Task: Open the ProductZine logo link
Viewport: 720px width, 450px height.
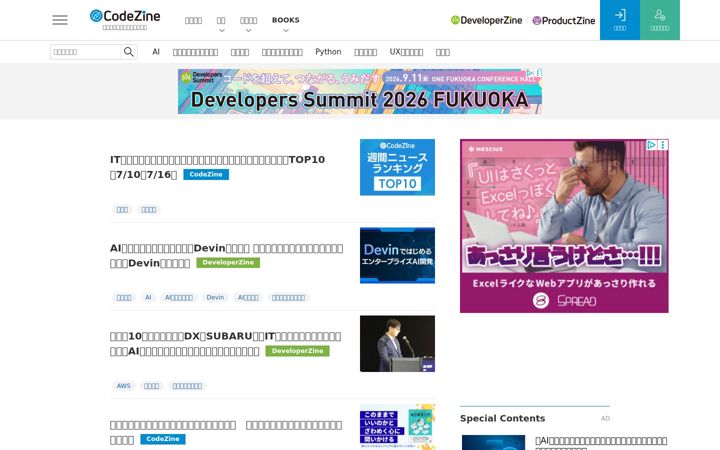Action: pyautogui.click(x=563, y=20)
